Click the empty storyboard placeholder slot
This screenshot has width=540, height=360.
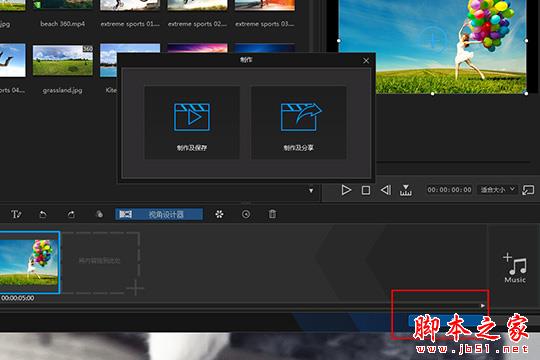(x=101, y=263)
